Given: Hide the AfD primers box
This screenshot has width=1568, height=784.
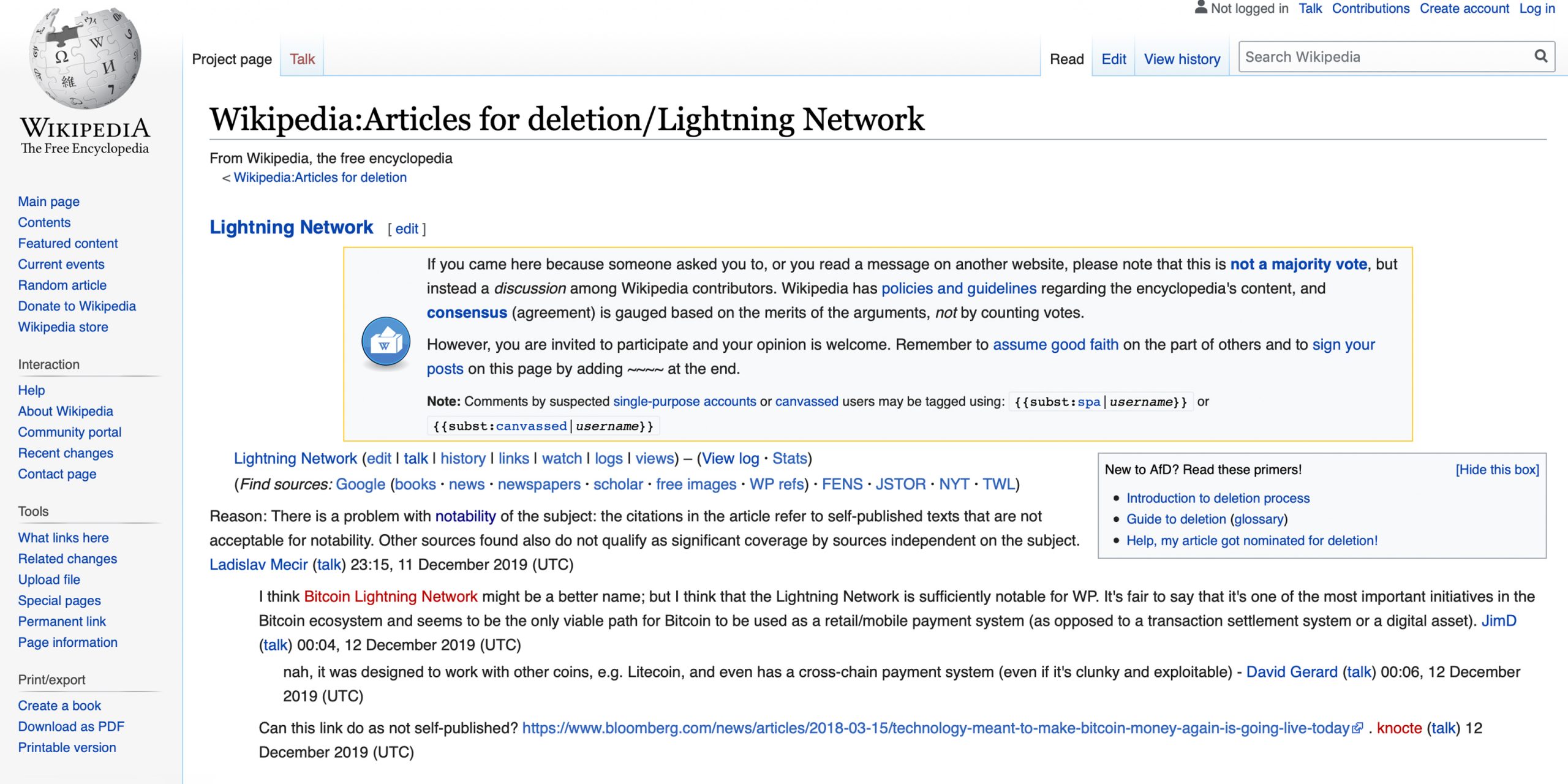Looking at the screenshot, I should (1496, 470).
